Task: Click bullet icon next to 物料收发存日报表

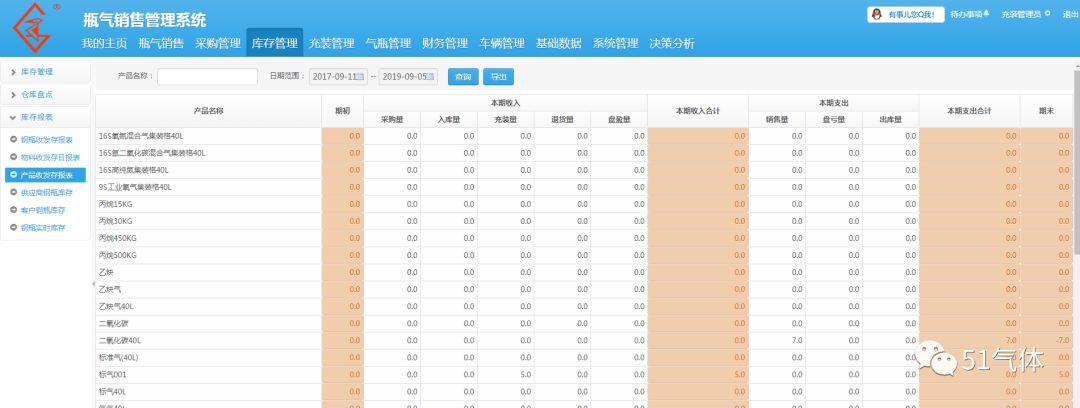Action: pyautogui.click(x=14, y=157)
